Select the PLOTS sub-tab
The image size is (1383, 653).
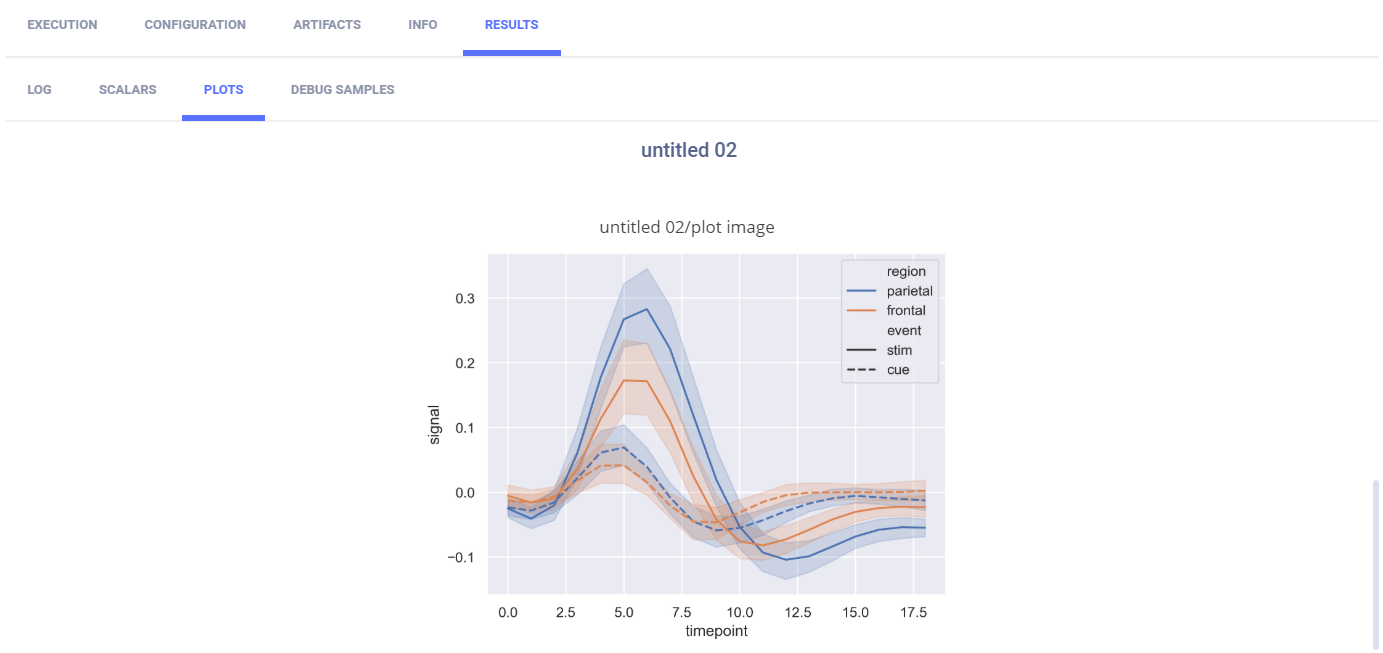[x=223, y=90]
